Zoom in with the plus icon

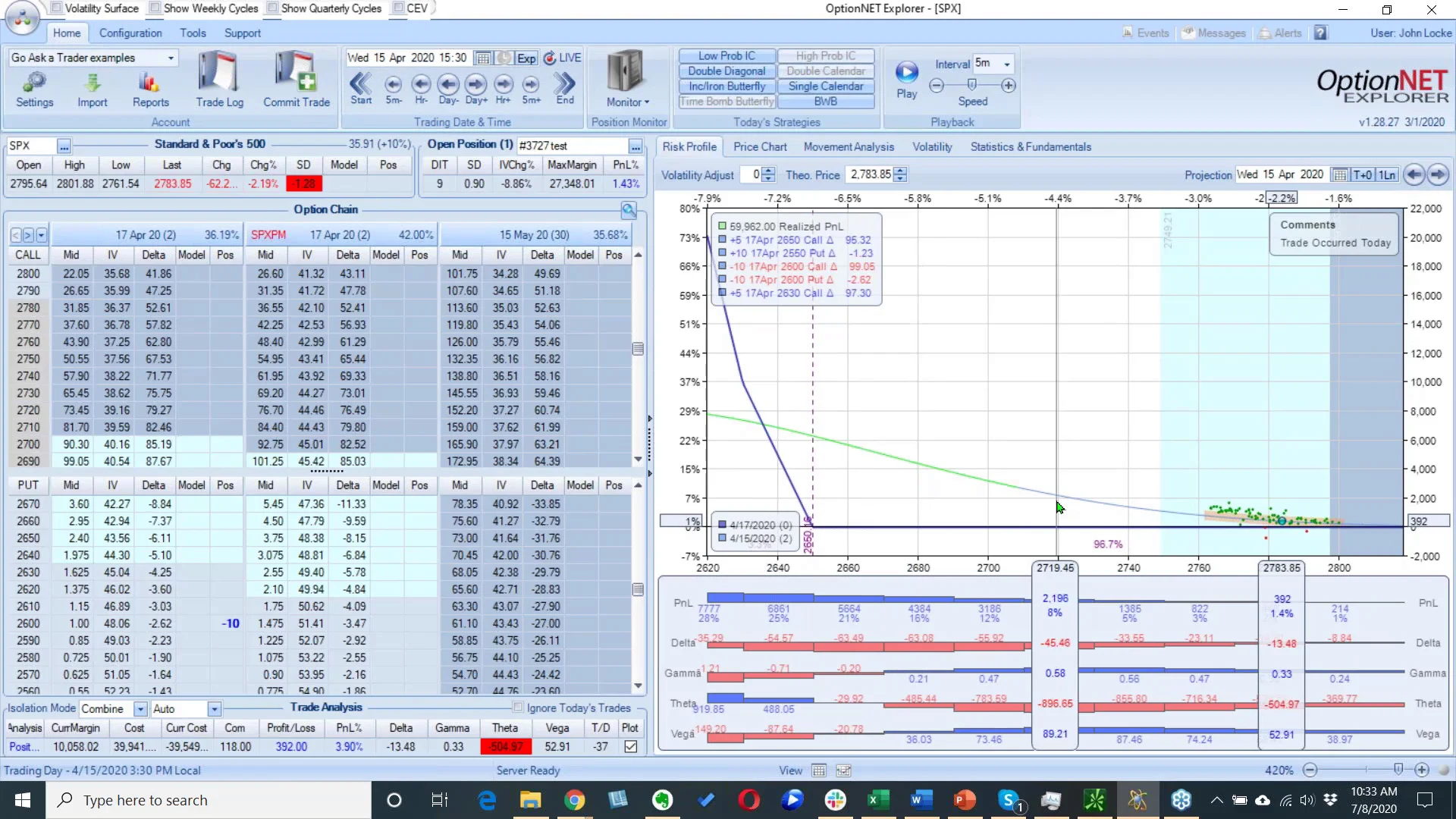point(1422,770)
